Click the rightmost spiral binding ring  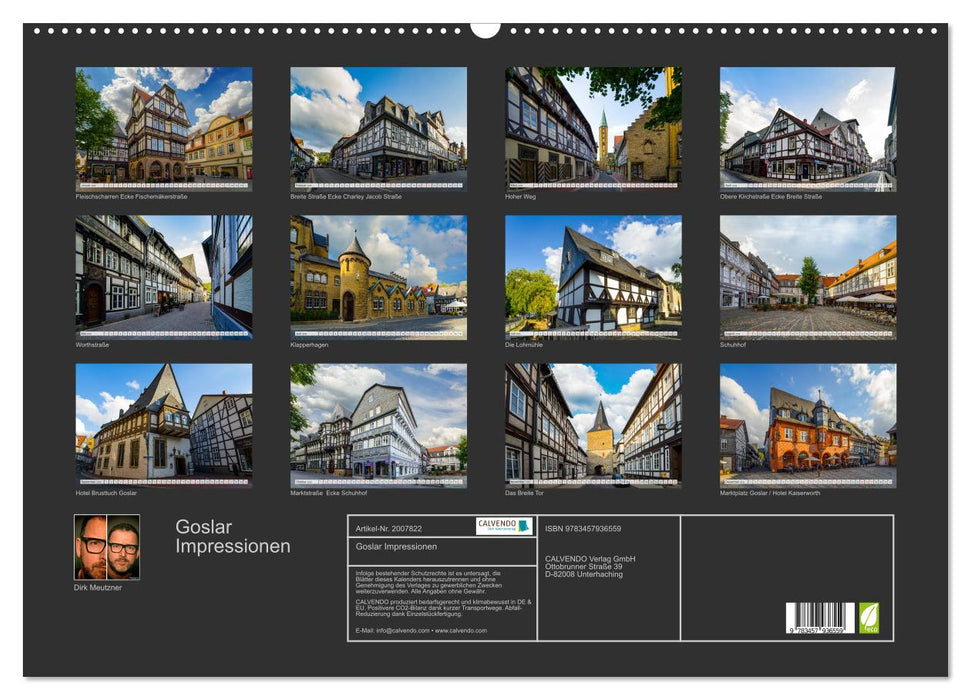936,32
